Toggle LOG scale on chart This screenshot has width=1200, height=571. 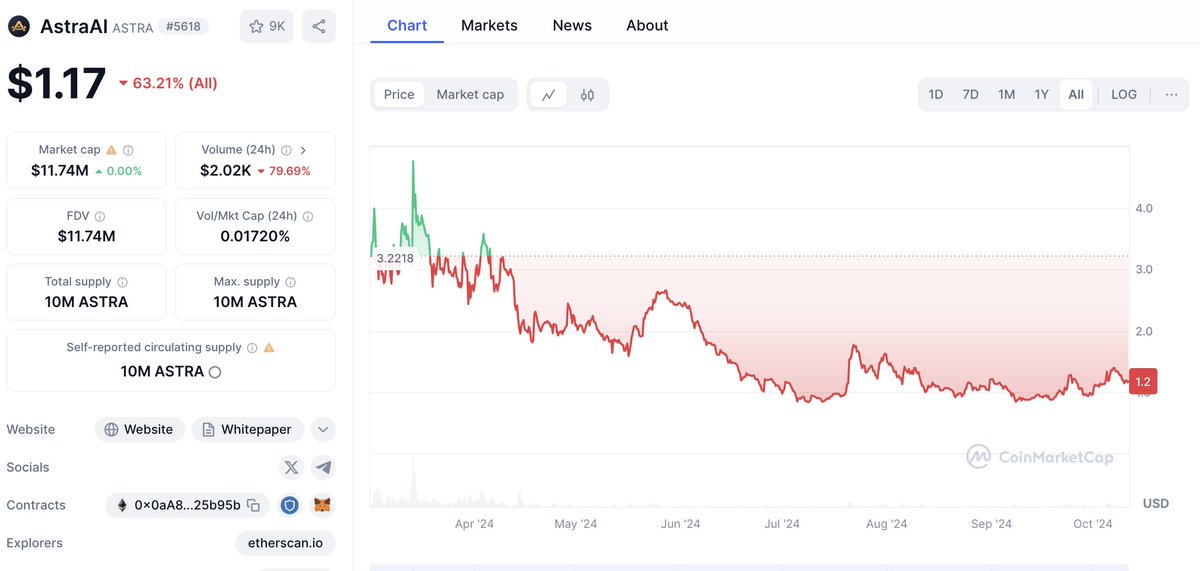[1124, 95]
